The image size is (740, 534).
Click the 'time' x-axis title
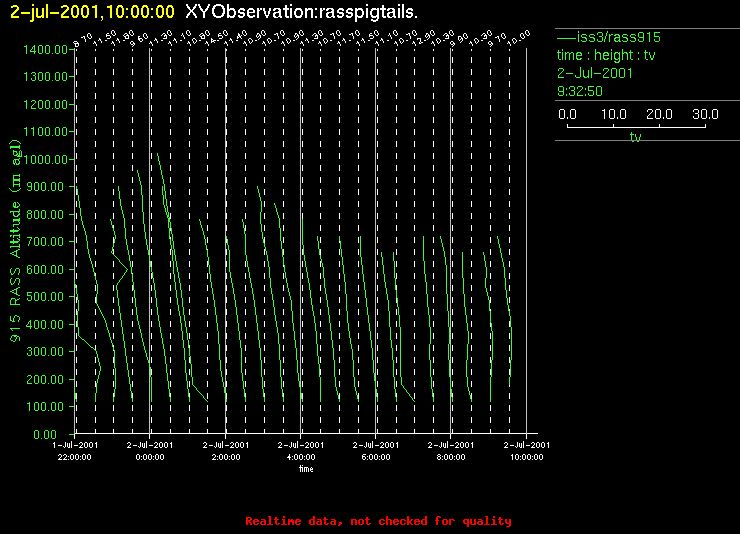point(306,469)
